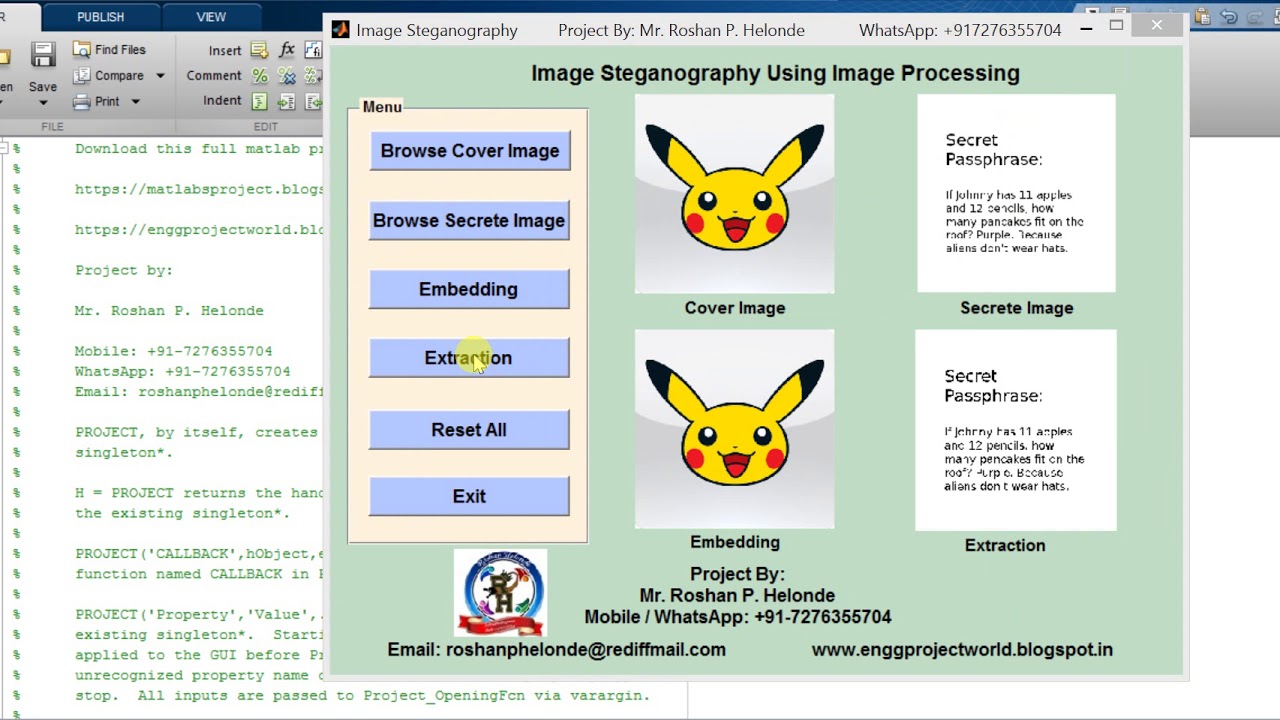The height and width of the screenshot is (720, 1280).
Task: Click the Email roshanphelonde@rediffmail.com text
Action: click(x=556, y=650)
